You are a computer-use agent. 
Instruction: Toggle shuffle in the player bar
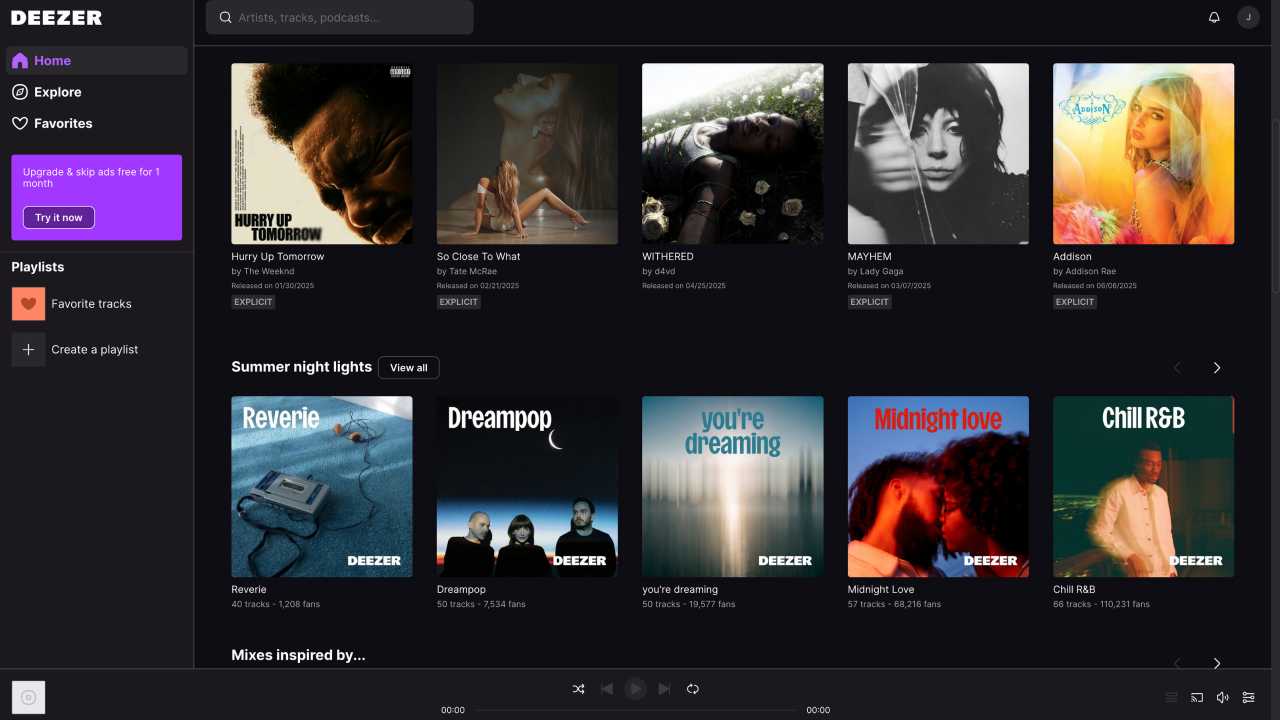point(579,688)
